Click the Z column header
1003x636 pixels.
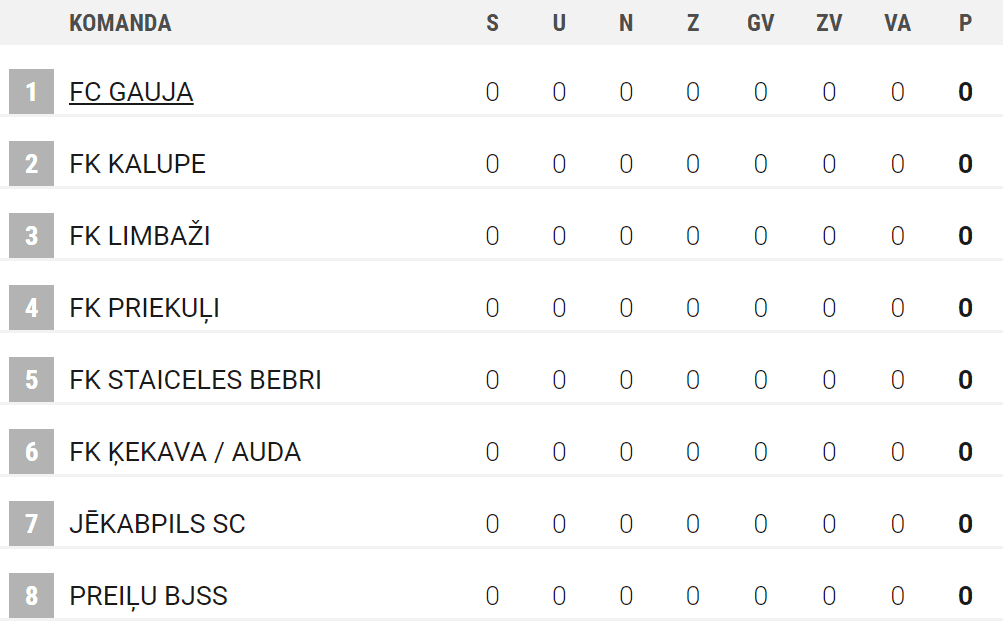click(x=693, y=23)
